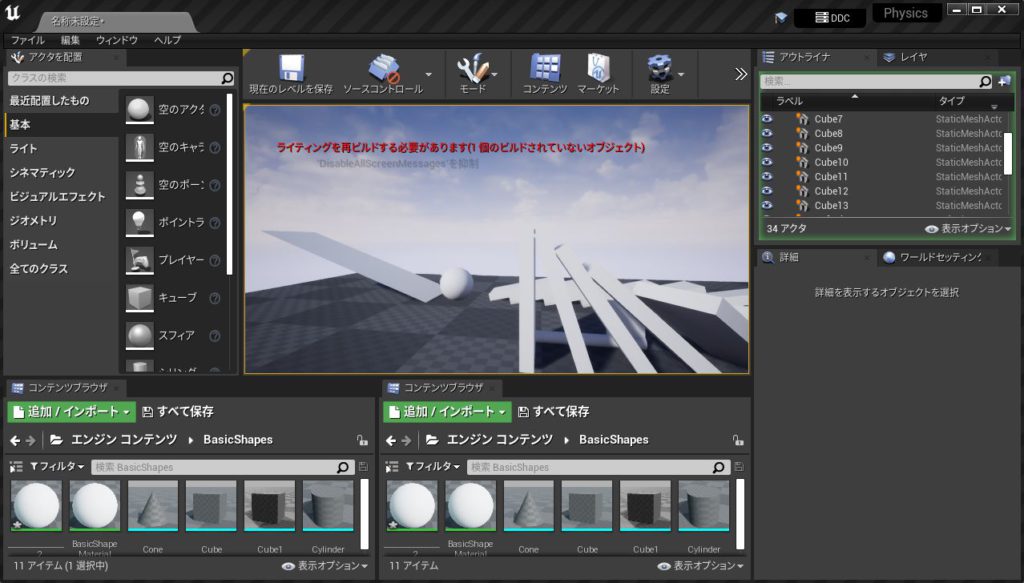Click すべて保存 in right content browser
This screenshot has height=583, width=1024.
[553, 412]
